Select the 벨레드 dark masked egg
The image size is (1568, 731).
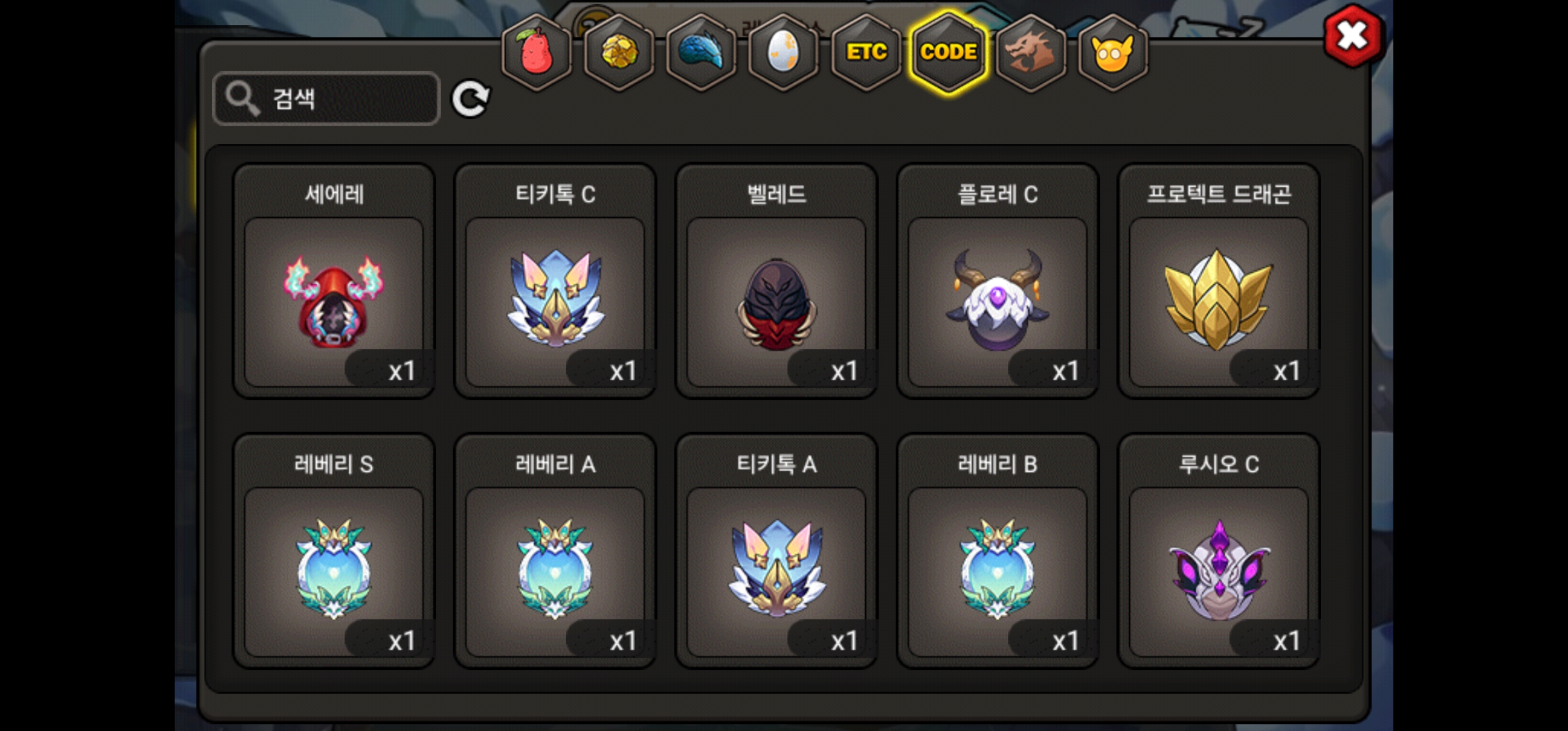point(776,281)
